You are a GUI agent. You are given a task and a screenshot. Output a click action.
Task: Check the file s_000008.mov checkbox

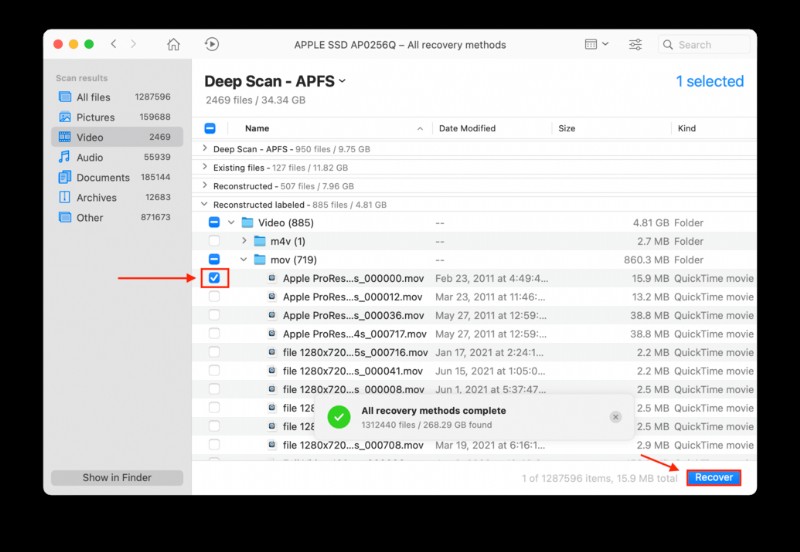pyautogui.click(x=214, y=389)
